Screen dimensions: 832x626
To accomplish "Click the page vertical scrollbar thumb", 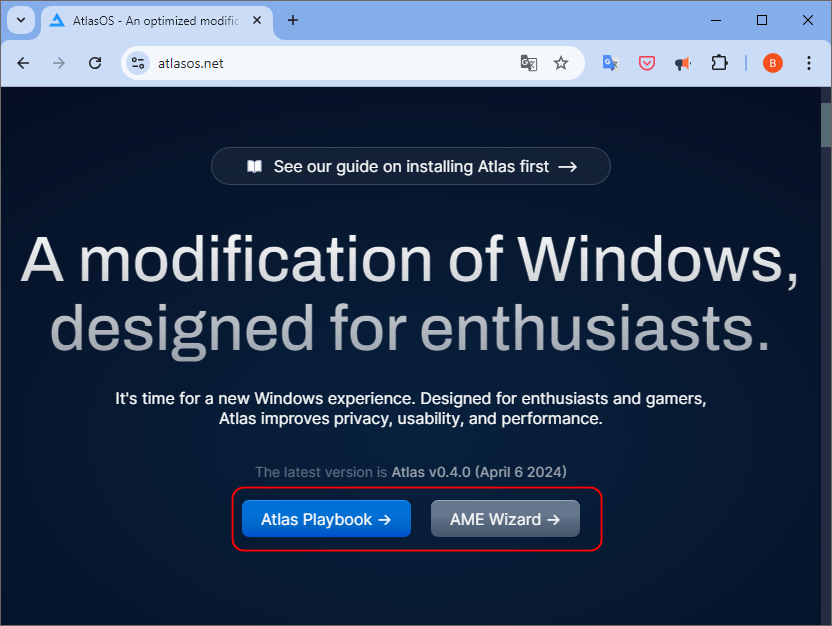I will [x=826, y=125].
